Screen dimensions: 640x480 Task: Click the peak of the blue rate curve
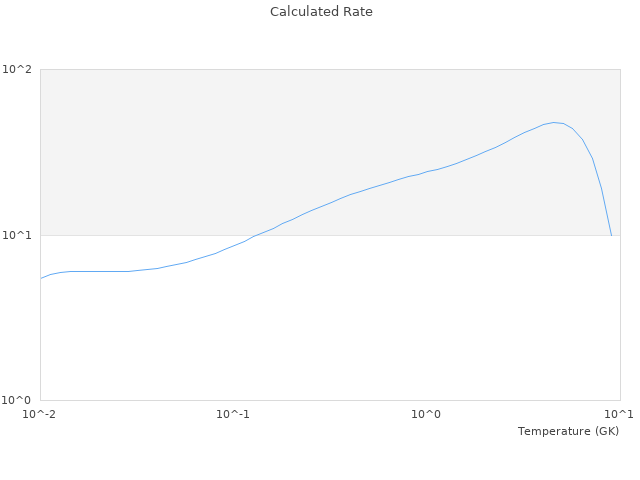click(554, 122)
